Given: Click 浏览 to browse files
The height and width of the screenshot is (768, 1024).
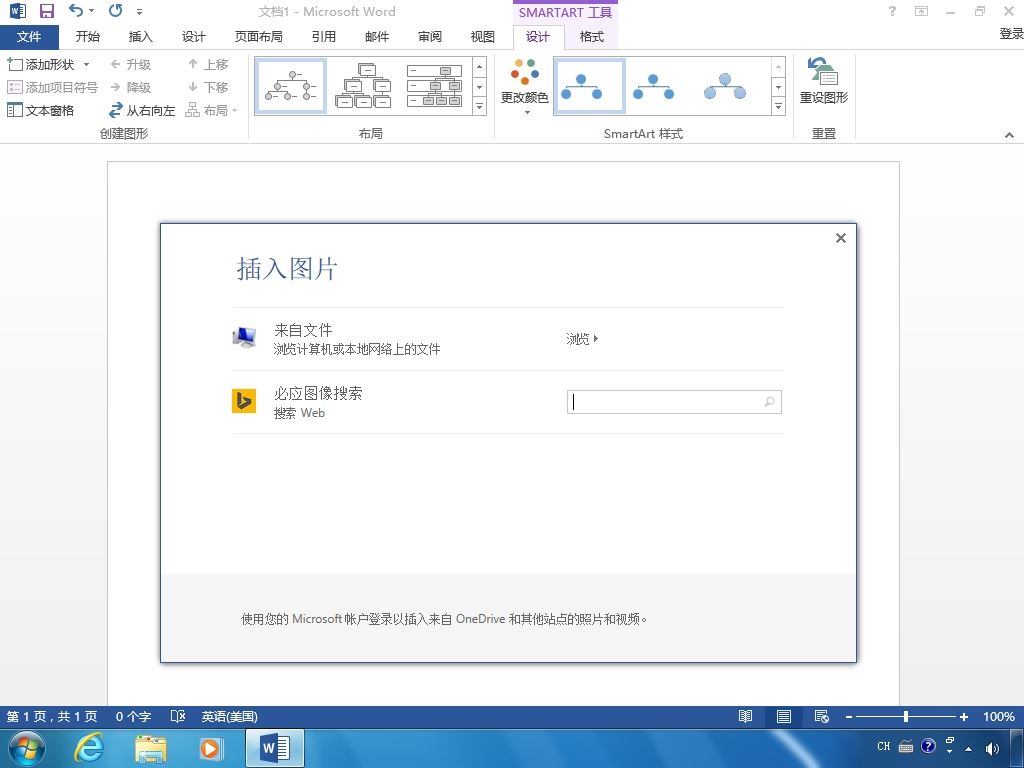Looking at the screenshot, I should (582, 339).
